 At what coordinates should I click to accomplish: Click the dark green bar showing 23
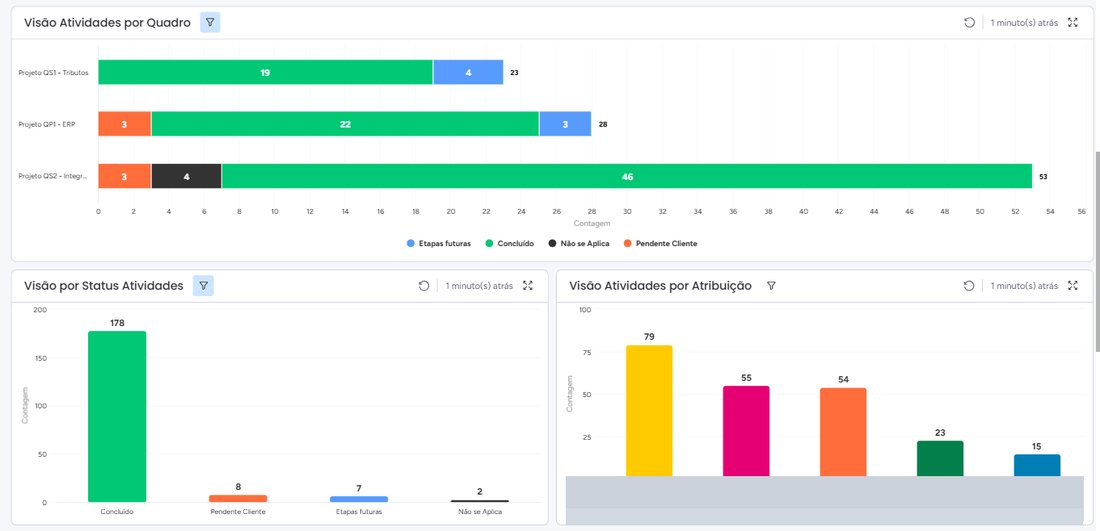tap(940, 459)
